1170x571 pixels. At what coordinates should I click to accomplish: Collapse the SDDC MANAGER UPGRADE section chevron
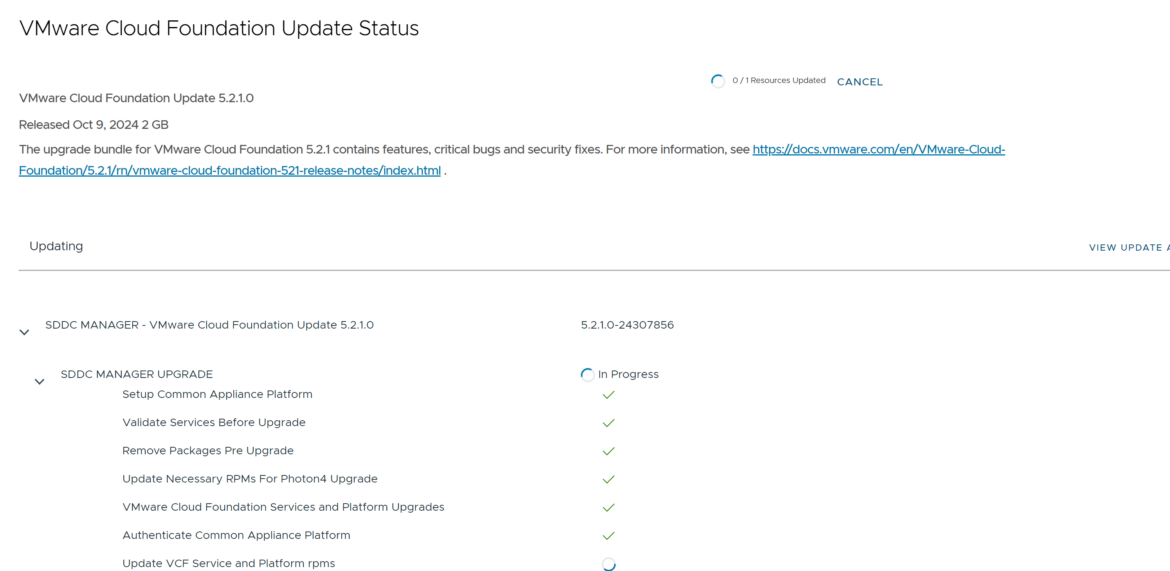[40, 381]
